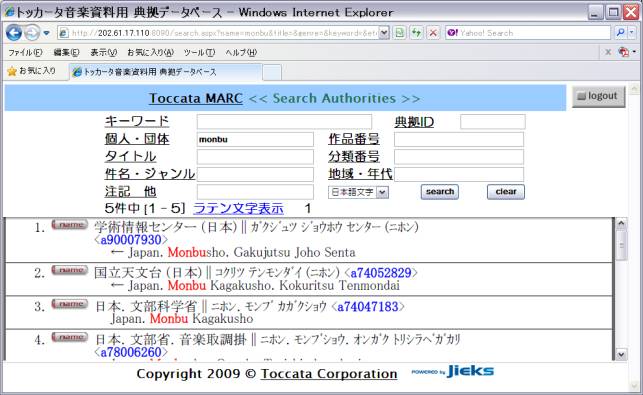The image size is (643, 395).
Task: Click the clear button
Action: point(506,192)
